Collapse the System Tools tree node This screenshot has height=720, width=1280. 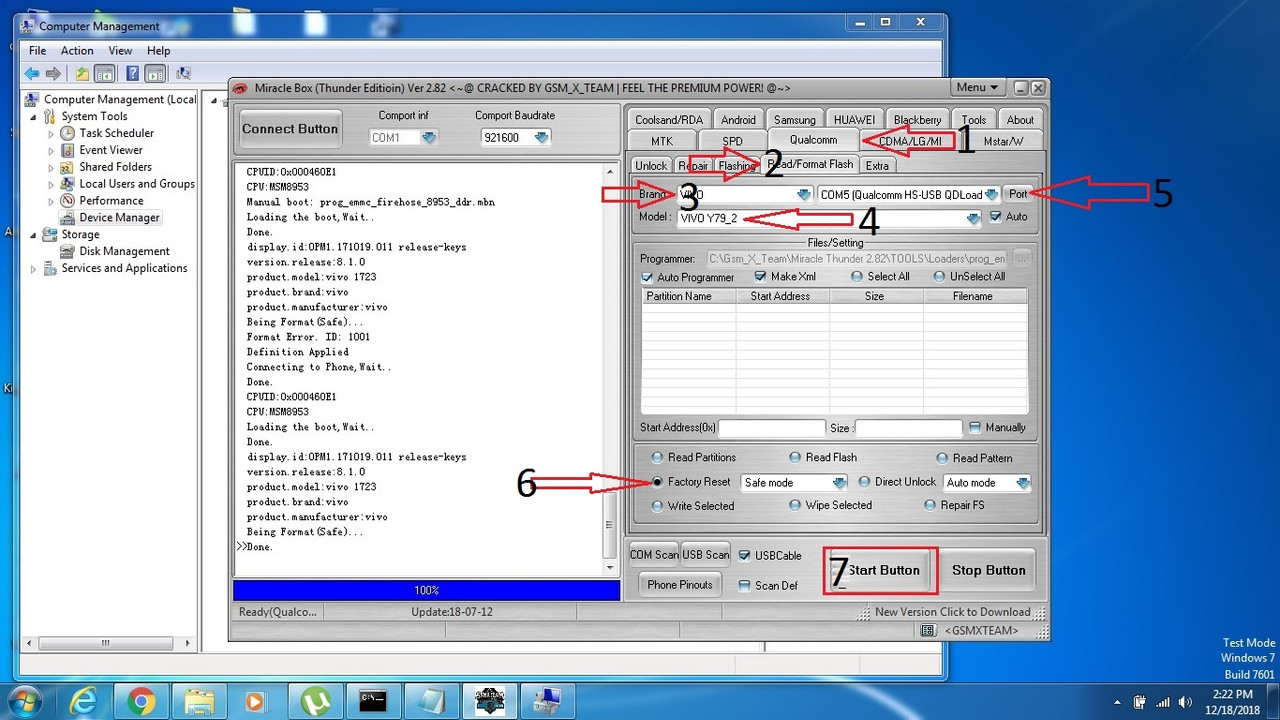[x=34, y=116]
